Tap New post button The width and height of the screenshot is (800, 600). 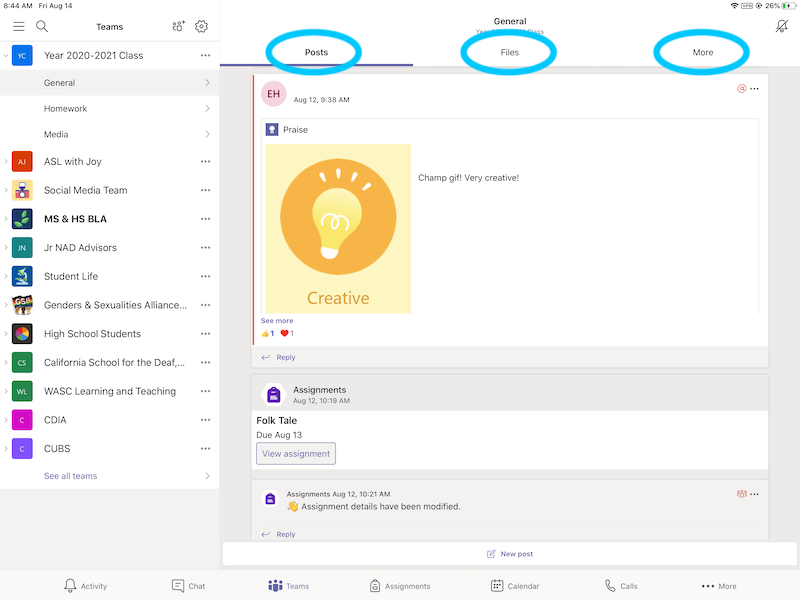tap(510, 554)
